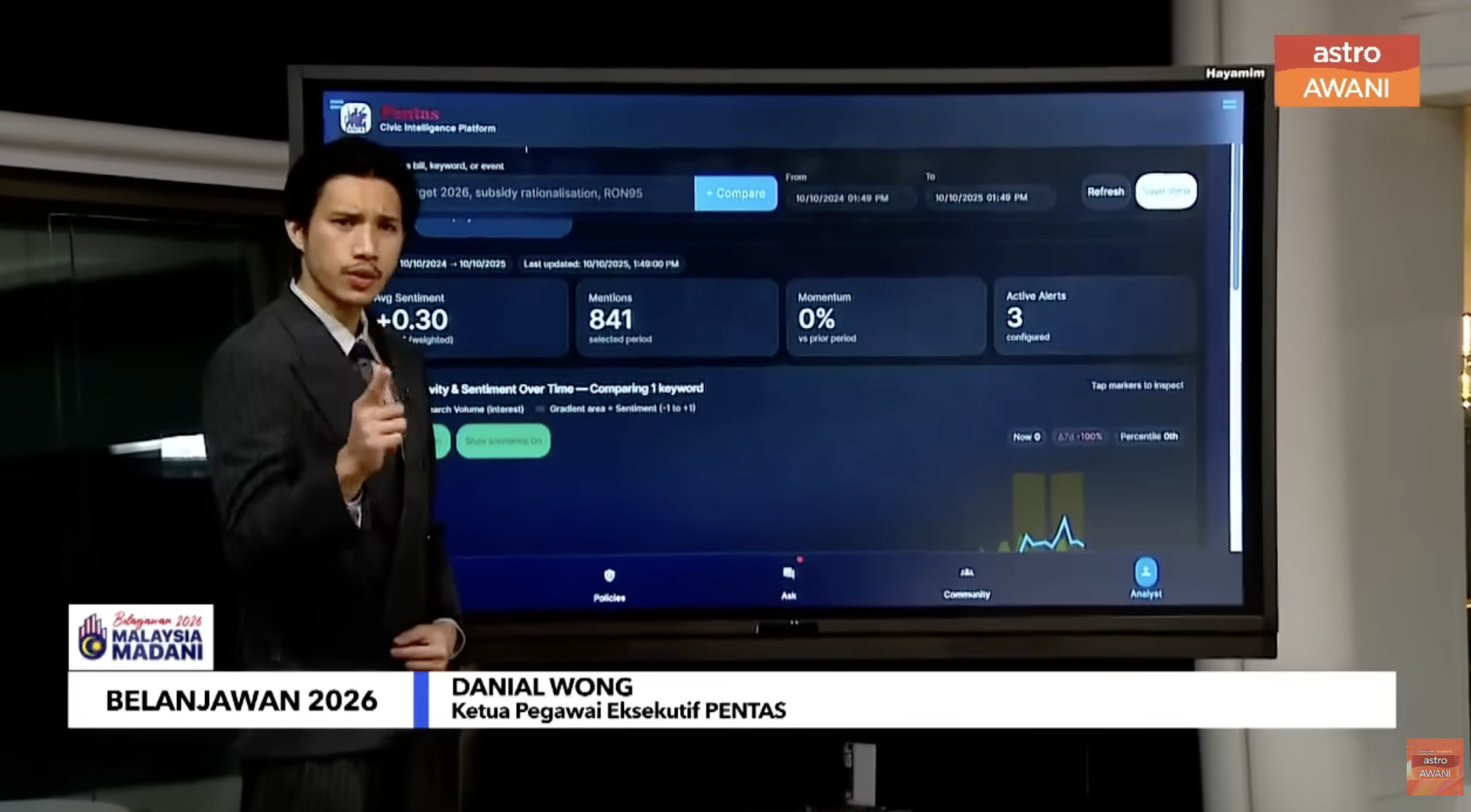The height and width of the screenshot is (812, 1471).
Task: Click the "Now 0" chip above the chart
Action: 1026,437
